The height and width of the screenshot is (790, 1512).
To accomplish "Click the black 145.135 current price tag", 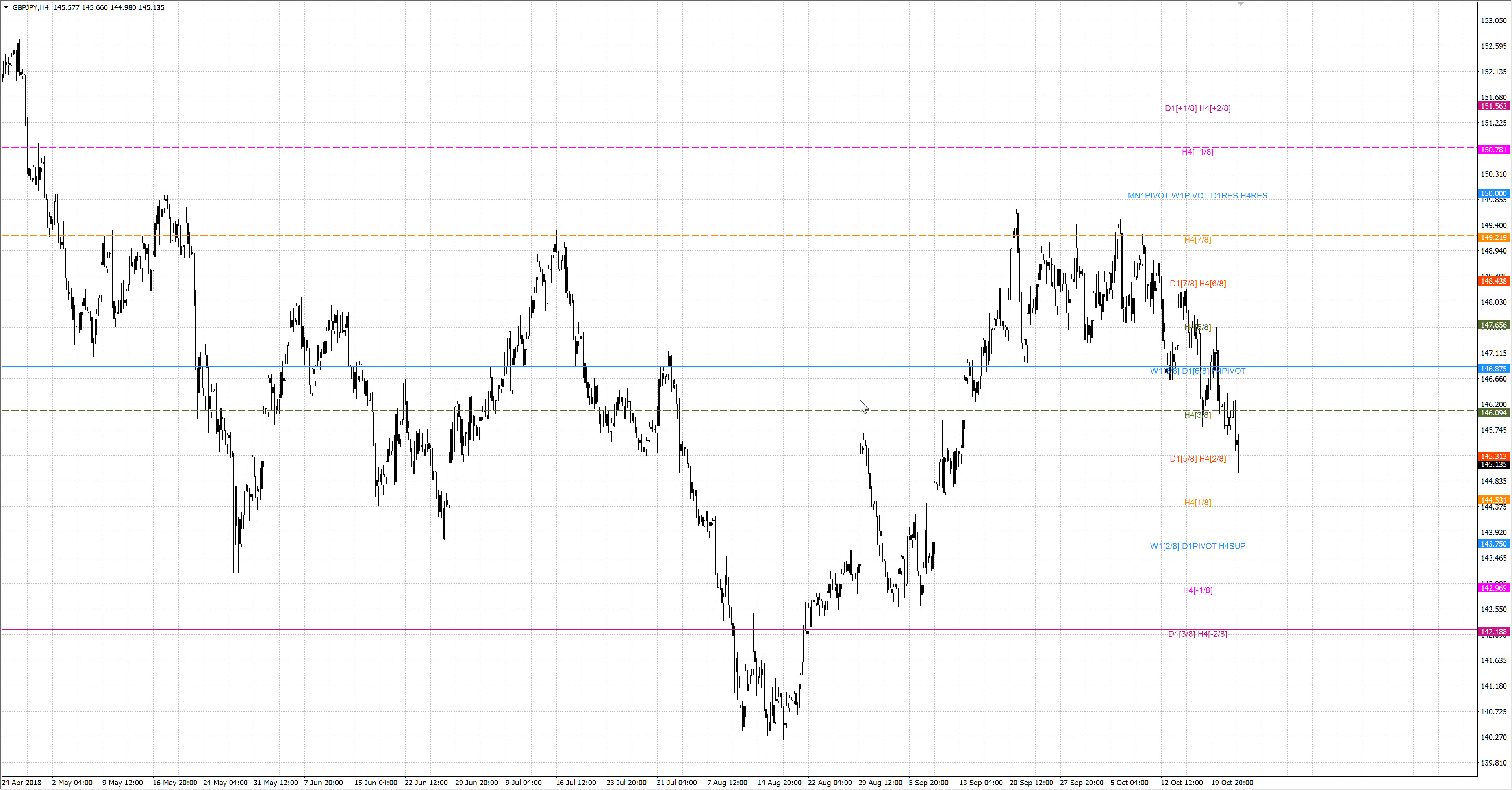I will (x=1493, y=465).
